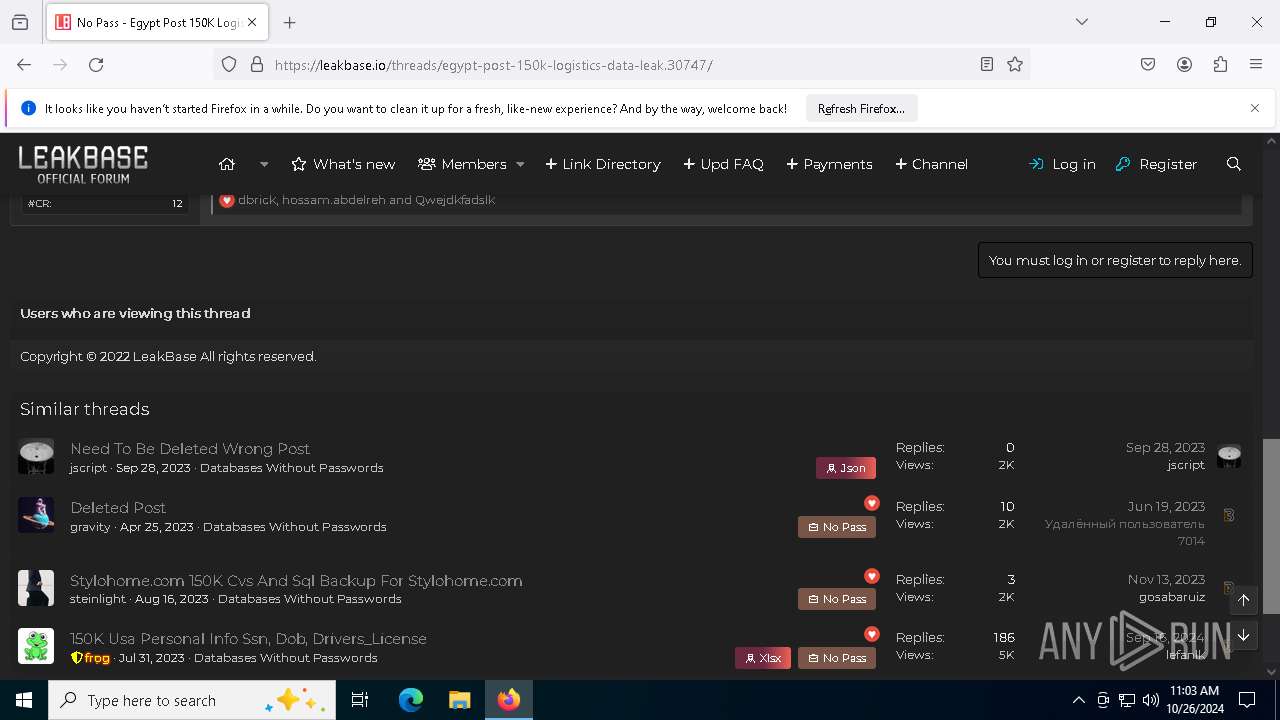Click the taskbar search box
Image resolution: width=1280 pixels, height=720 pixels.
[192, 700]
